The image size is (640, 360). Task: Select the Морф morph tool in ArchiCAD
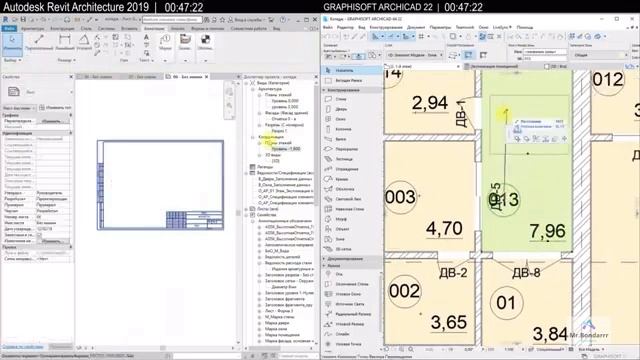click(352, 219)
